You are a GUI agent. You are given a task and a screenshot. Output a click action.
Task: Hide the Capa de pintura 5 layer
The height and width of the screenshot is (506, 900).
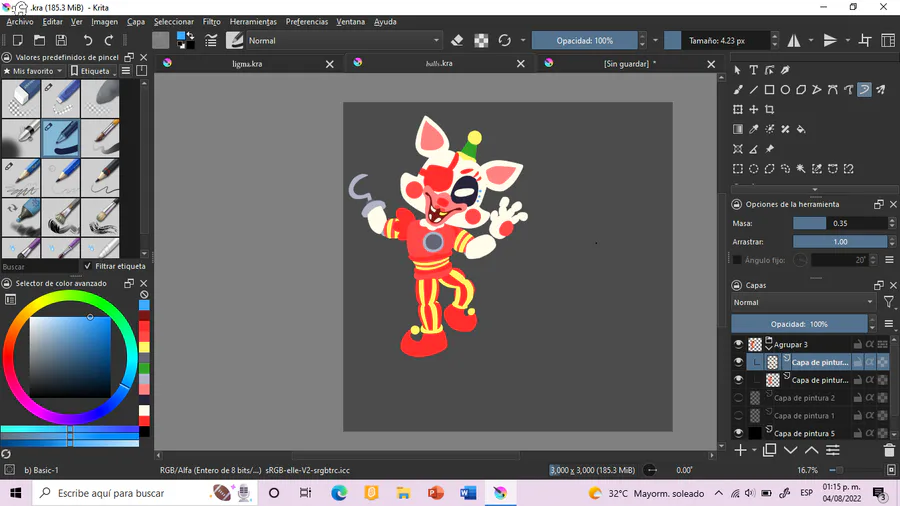click(739, 433)
